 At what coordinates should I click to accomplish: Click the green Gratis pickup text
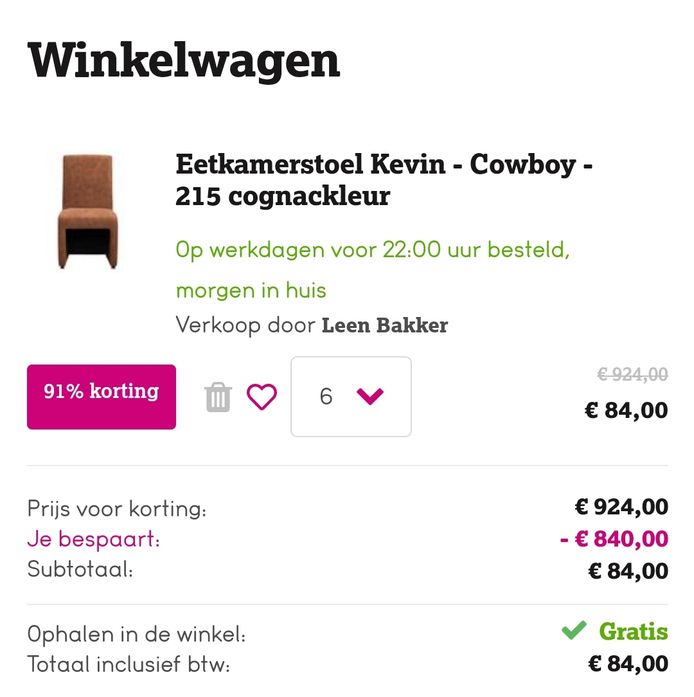[x=634, y=632]
